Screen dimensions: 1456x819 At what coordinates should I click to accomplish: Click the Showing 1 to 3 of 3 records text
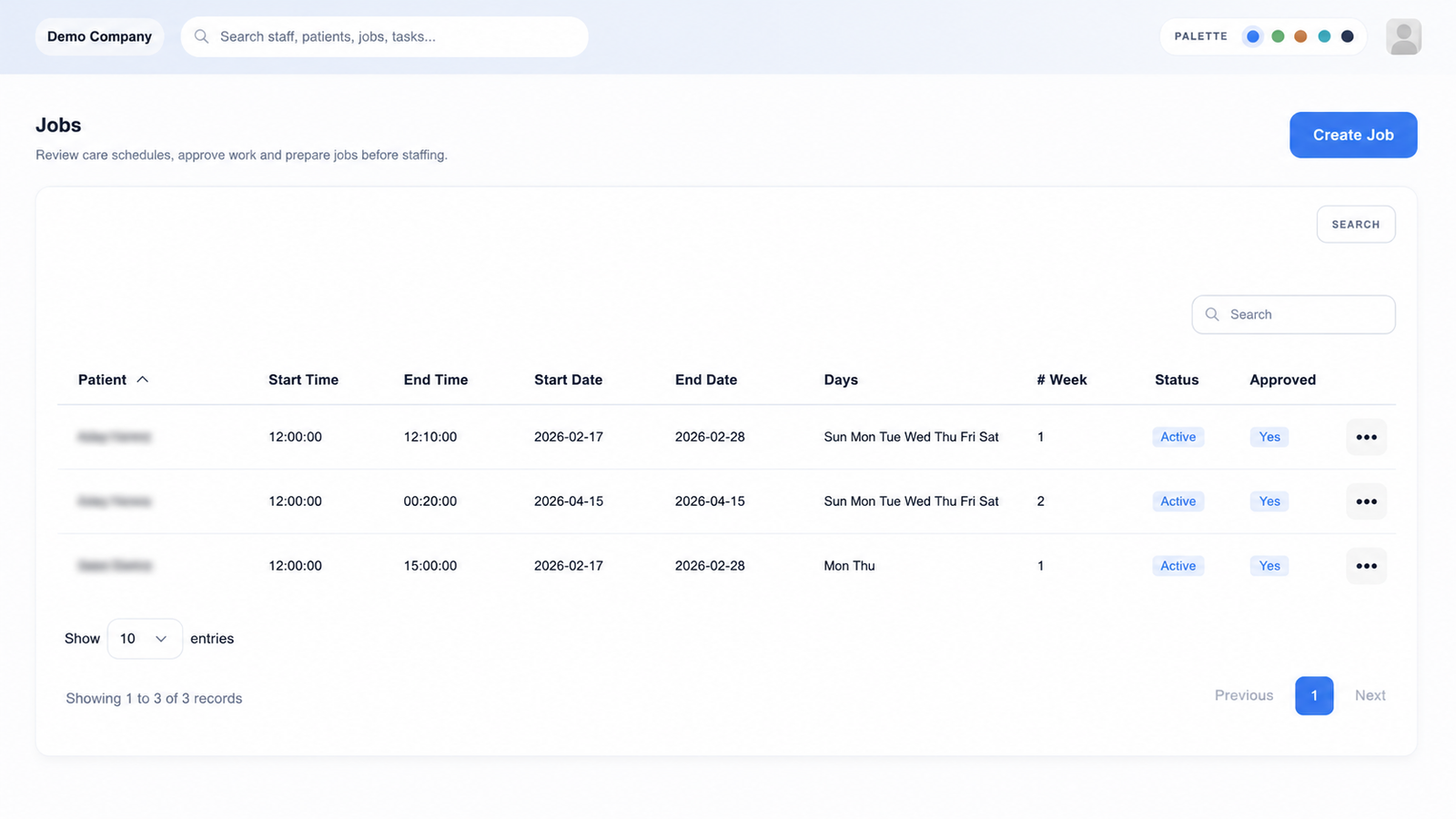click(x=154, y=698)
